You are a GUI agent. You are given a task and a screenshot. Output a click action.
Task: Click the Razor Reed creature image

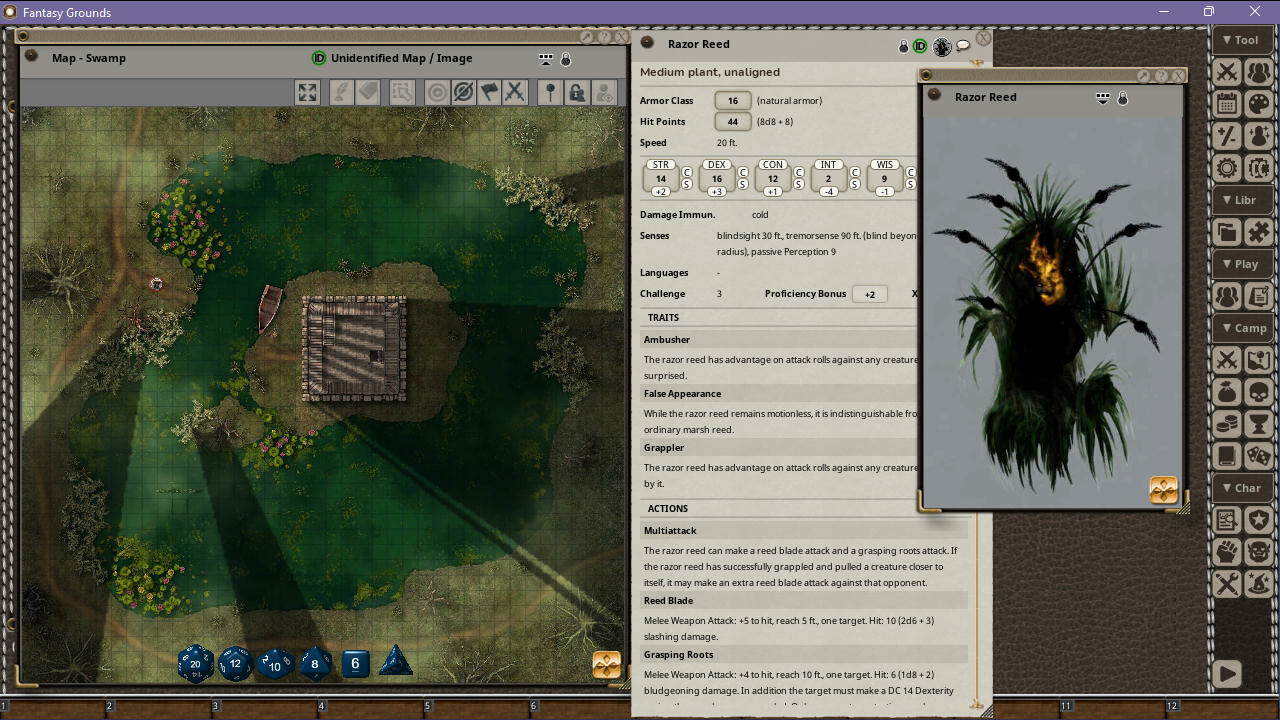1052,310
